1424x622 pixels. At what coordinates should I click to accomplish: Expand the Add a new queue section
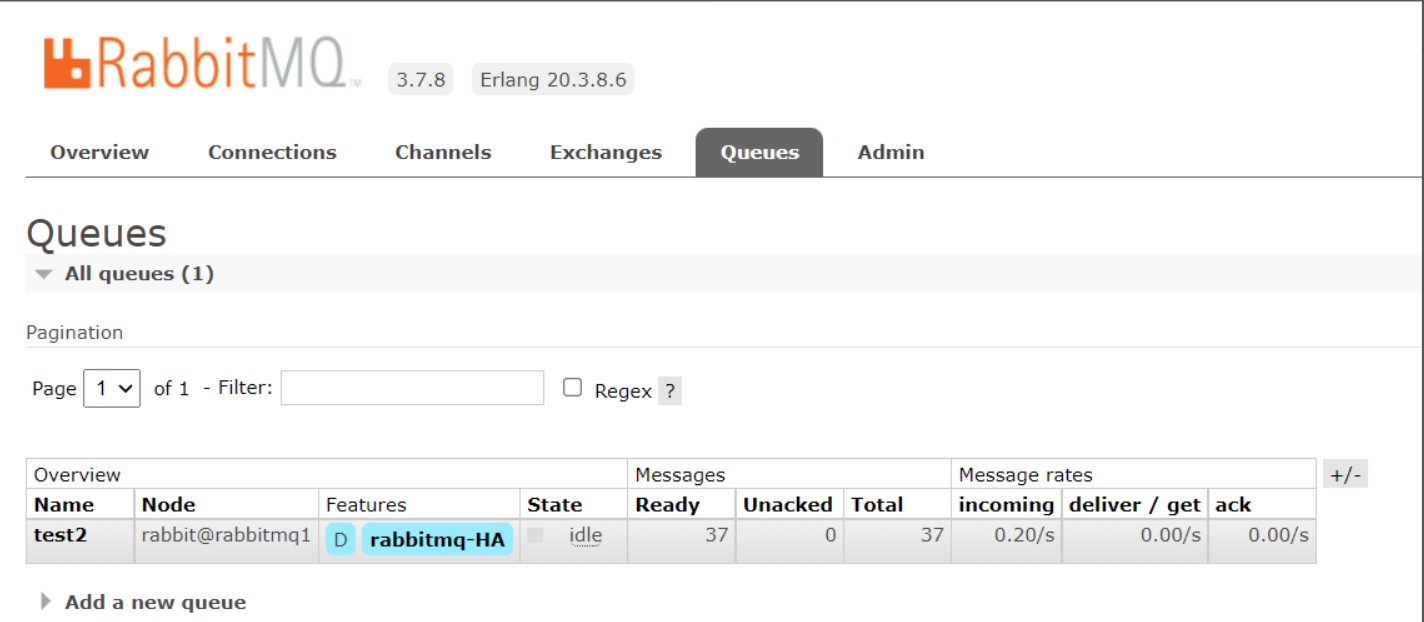(142, 602)
